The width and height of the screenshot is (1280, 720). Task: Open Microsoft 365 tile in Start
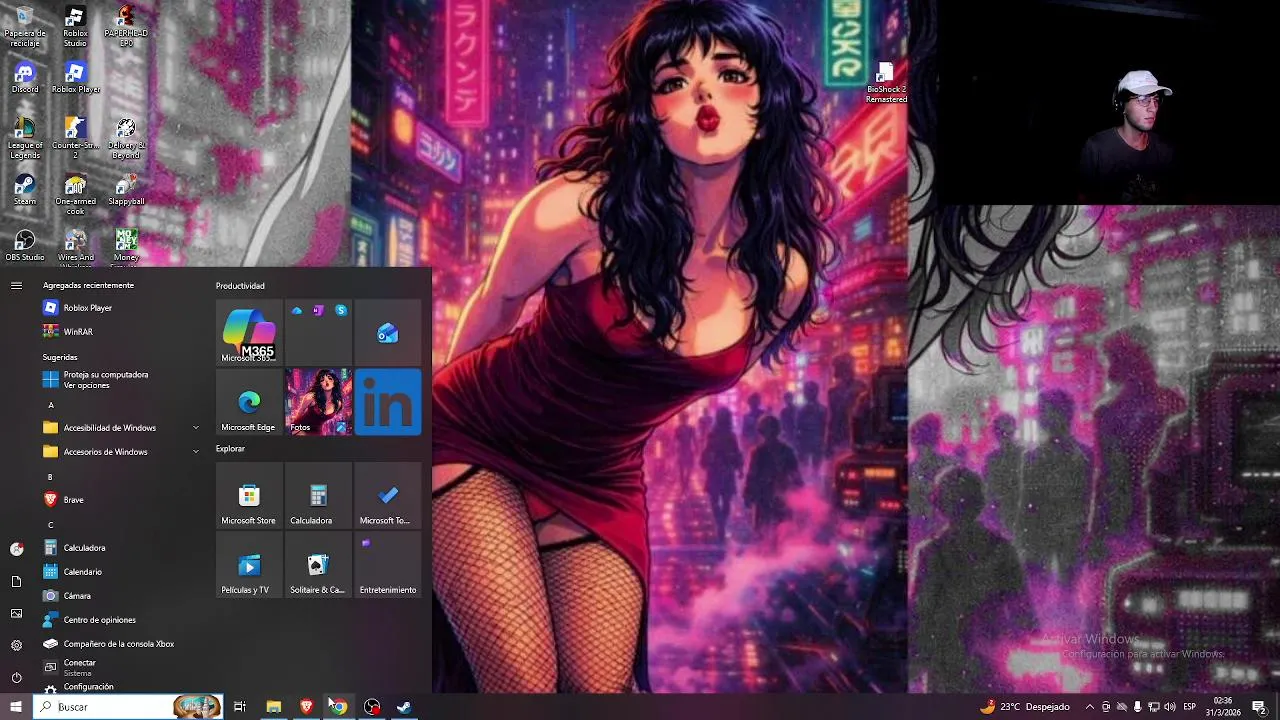coord(249,332)
